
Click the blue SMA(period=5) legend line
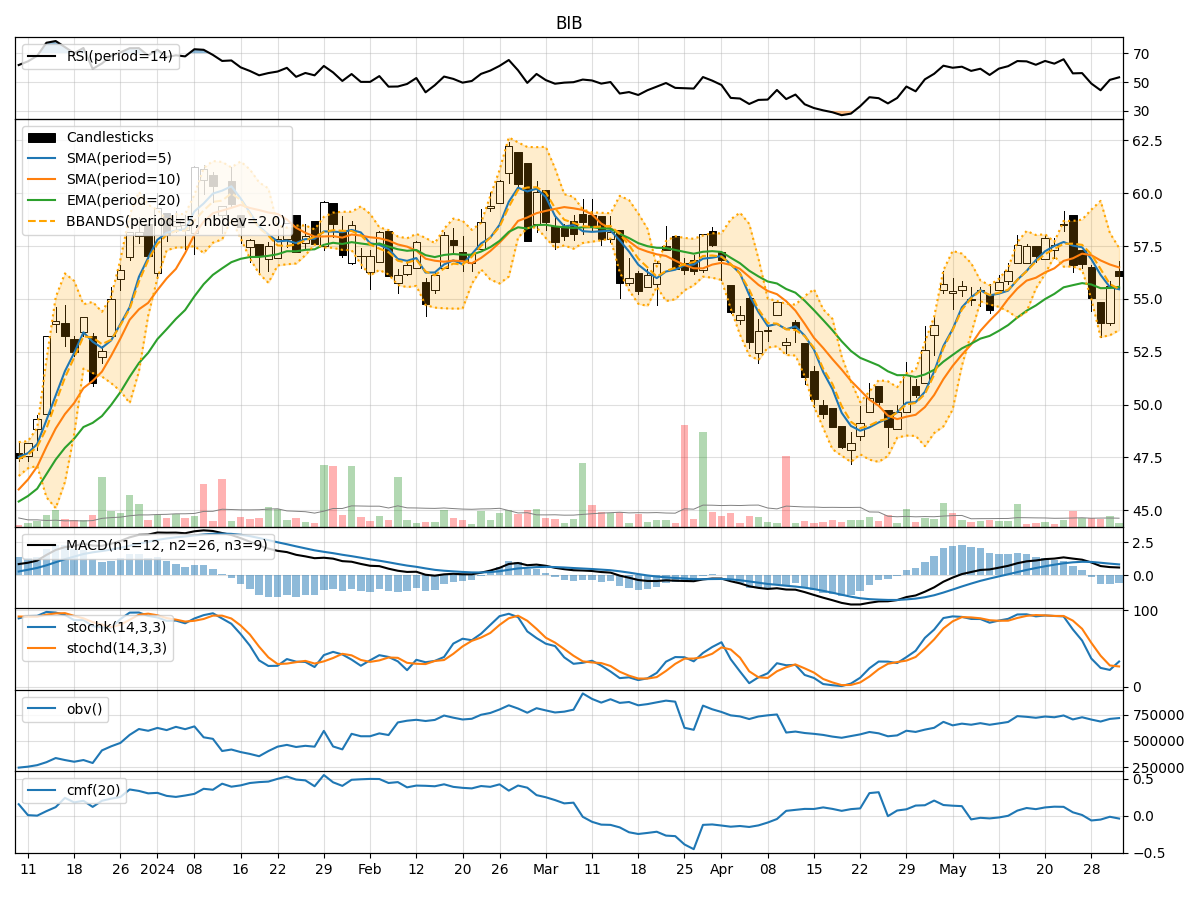tap(42, 158)
